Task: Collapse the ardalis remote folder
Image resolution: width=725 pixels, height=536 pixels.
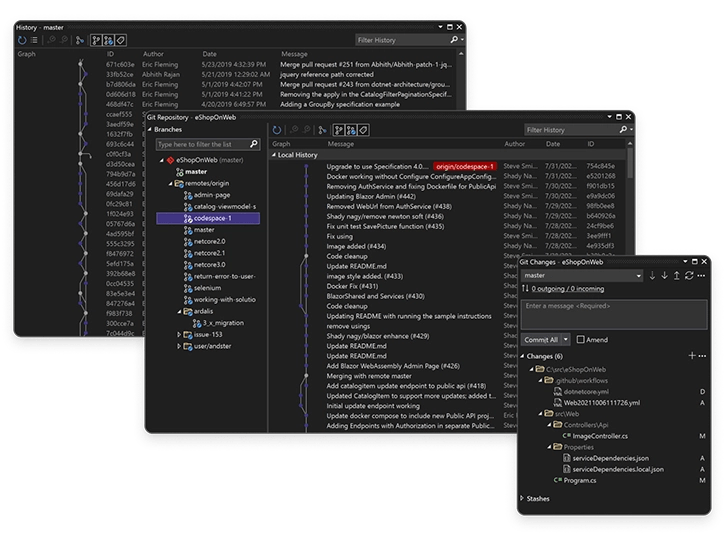Action: point(179,311)
